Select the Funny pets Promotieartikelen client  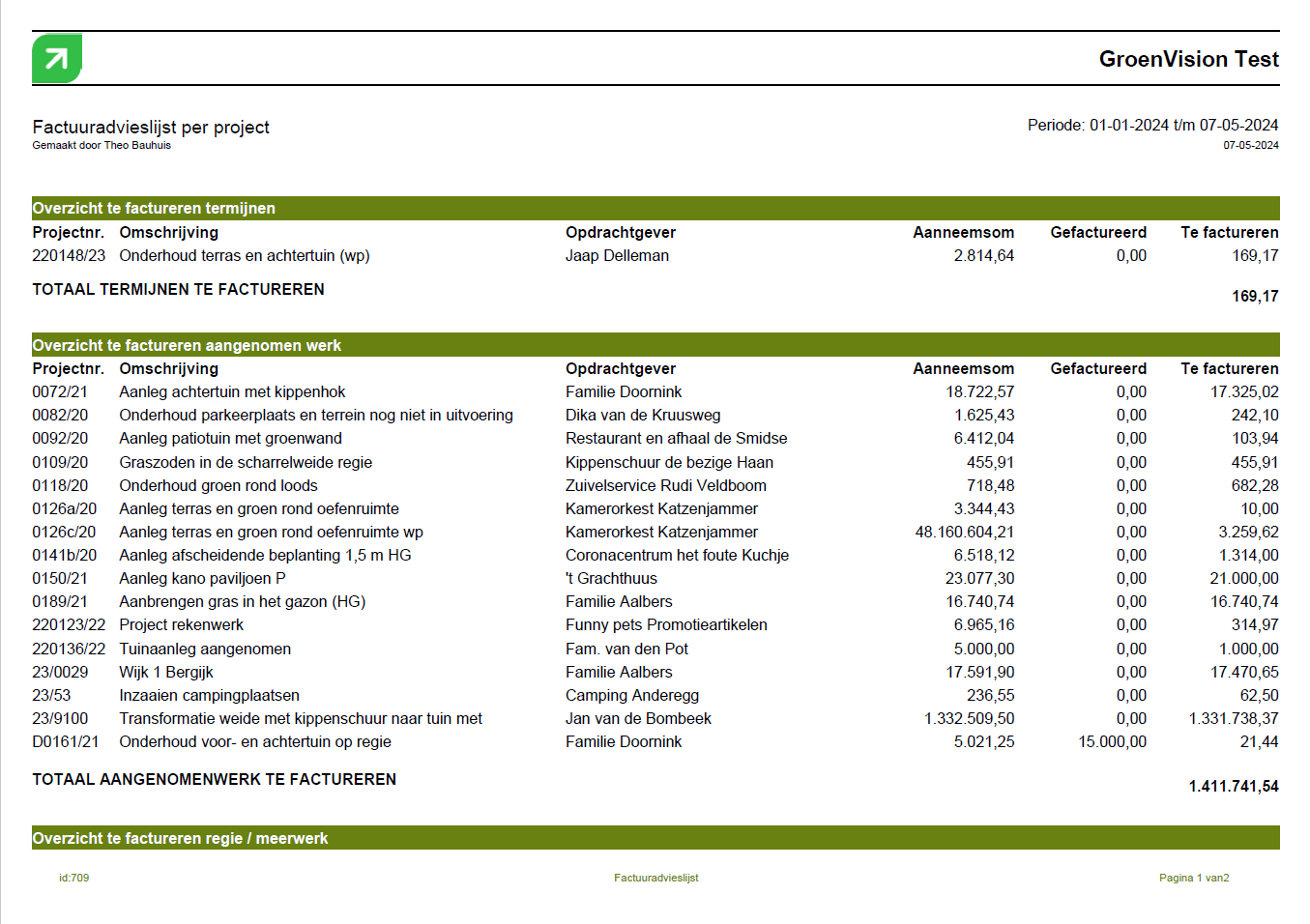point(666,625)
